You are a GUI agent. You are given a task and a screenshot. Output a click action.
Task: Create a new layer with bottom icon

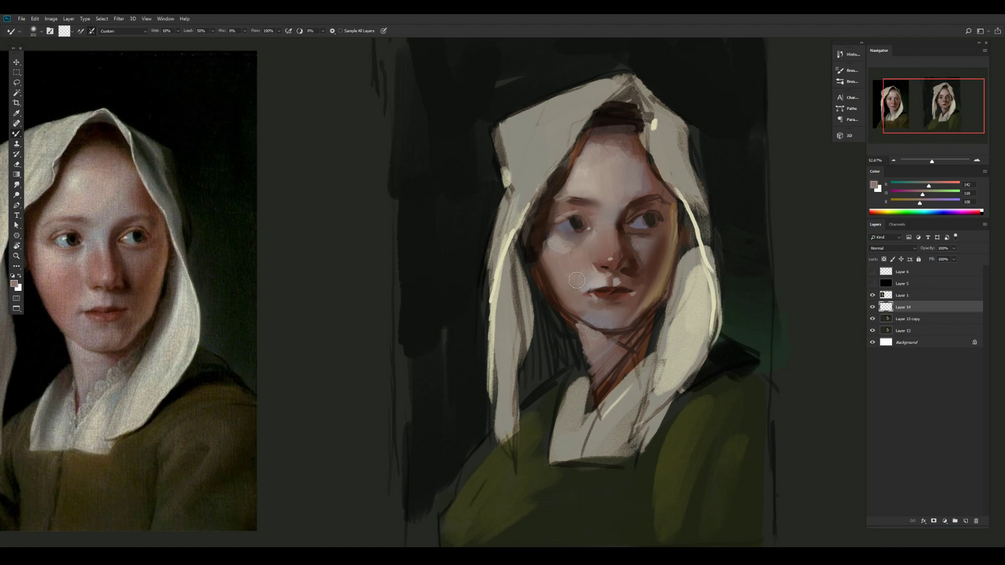click(966, 521)
